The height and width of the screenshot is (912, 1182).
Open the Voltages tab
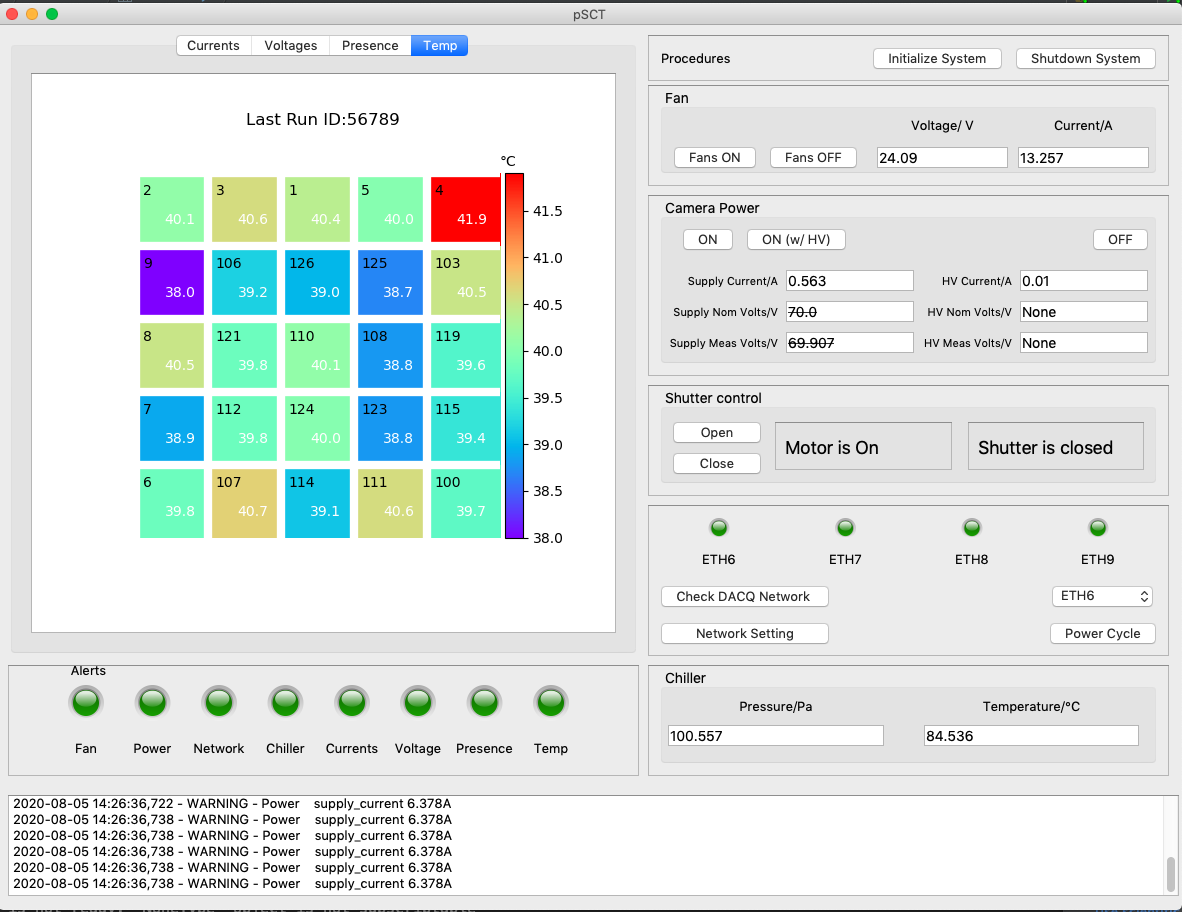coord(291,46)
